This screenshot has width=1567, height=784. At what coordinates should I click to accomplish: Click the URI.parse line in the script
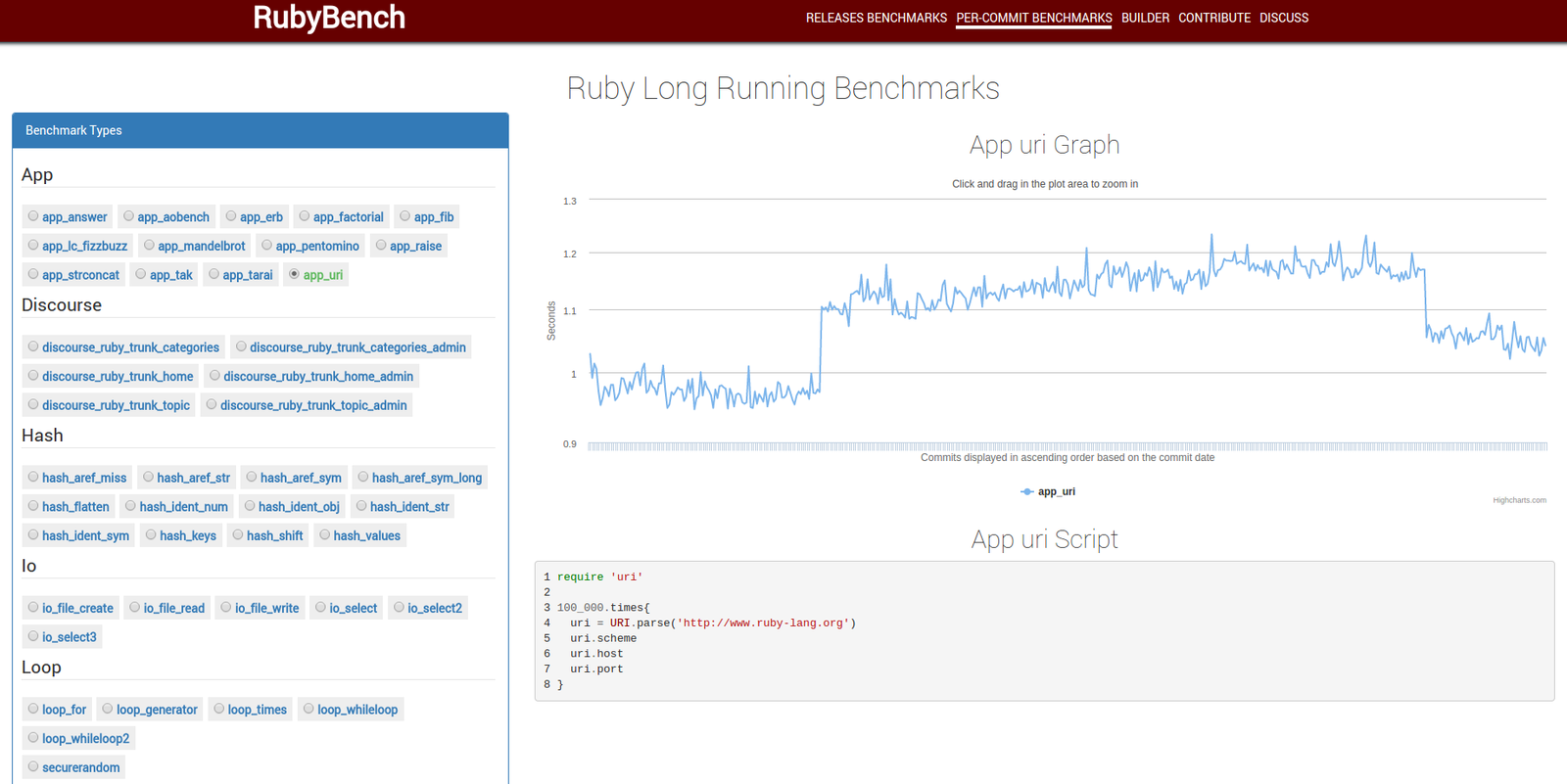click(x=713, y=623)
